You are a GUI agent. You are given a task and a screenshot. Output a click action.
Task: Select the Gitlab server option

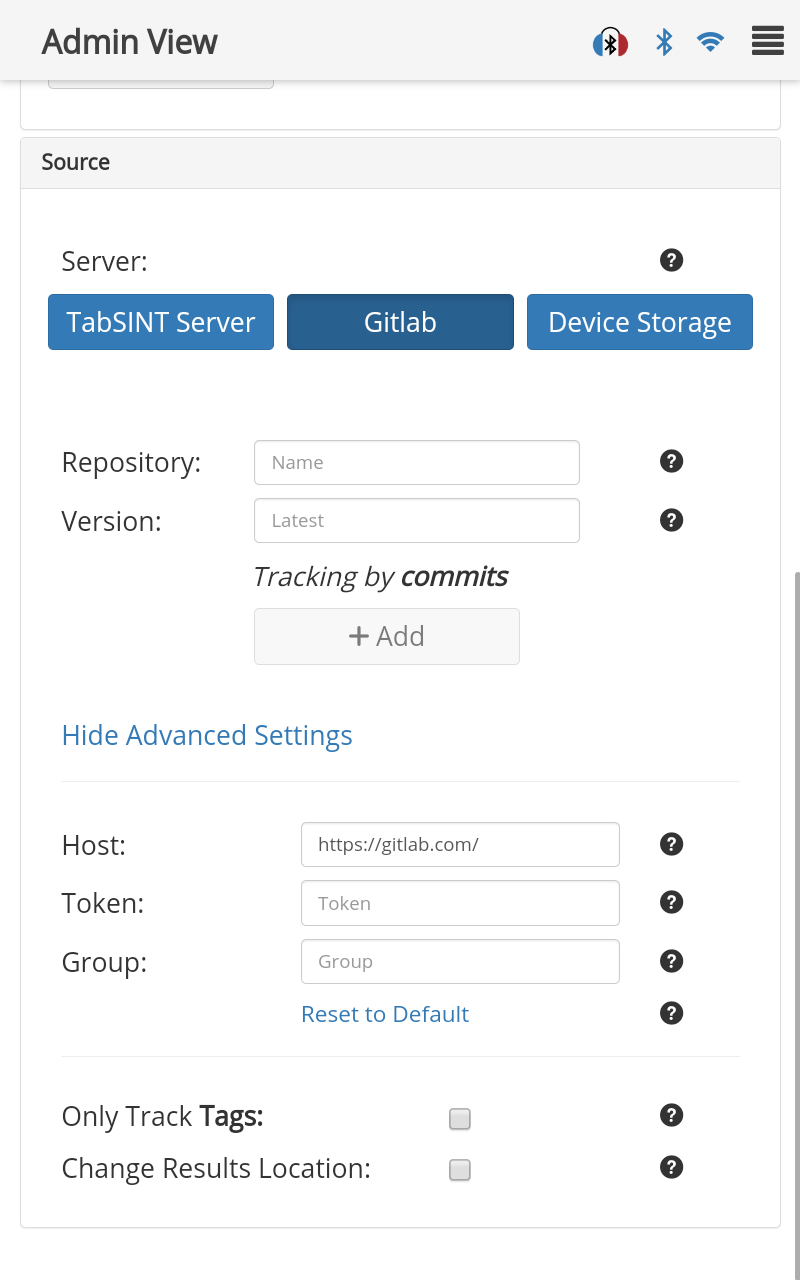400,322
